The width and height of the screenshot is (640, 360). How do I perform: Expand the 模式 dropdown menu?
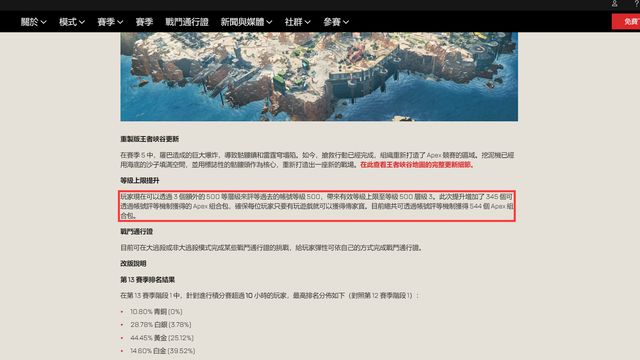tap(72, 22)
